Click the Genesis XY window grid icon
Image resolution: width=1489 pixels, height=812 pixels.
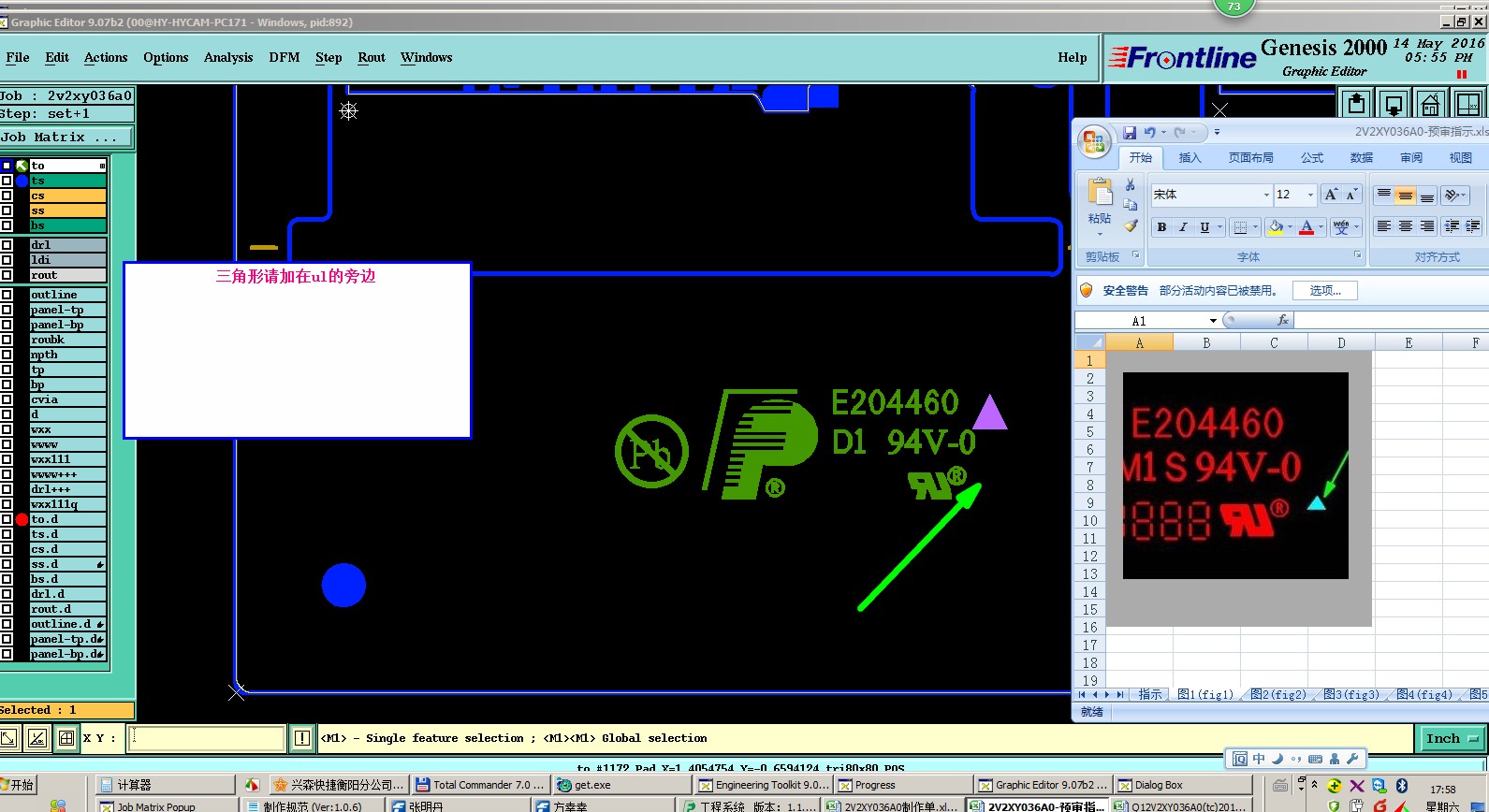click(x=1467, y=103)
